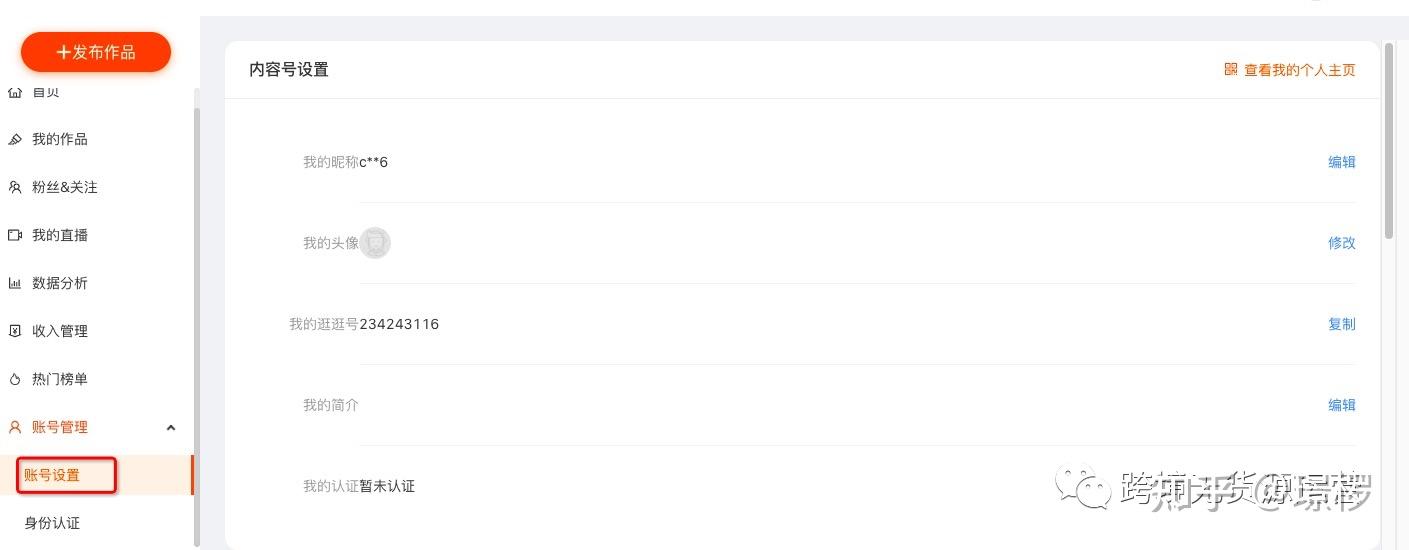Click the 我的作品 pen icon
Image resolution: width=1409 pixels, height=550 pixels.
(15, 140)
